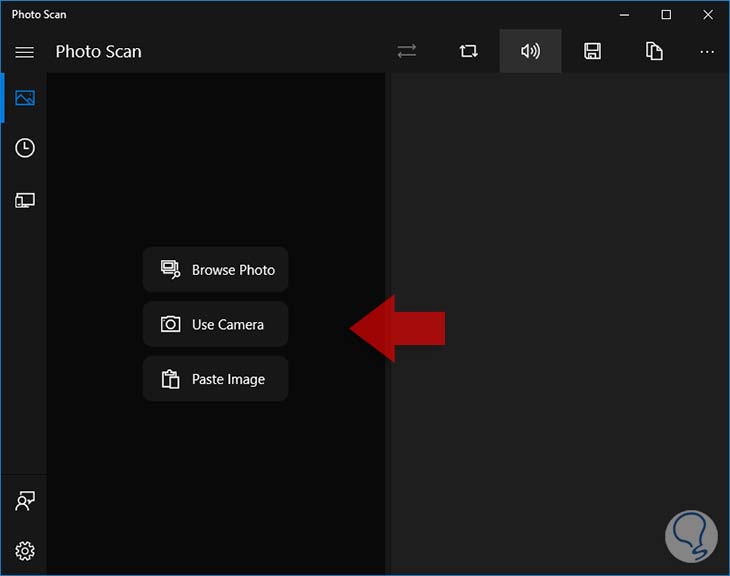Open the hamburger navigation menu
Screen dimensions: 730x576
pos(25,52)
